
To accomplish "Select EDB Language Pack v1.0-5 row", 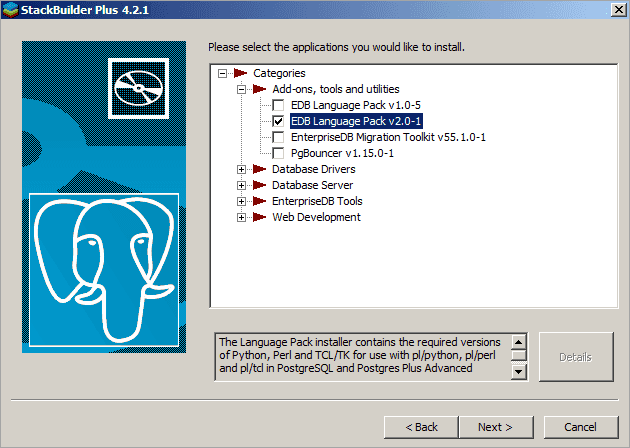I will (356, 105).
